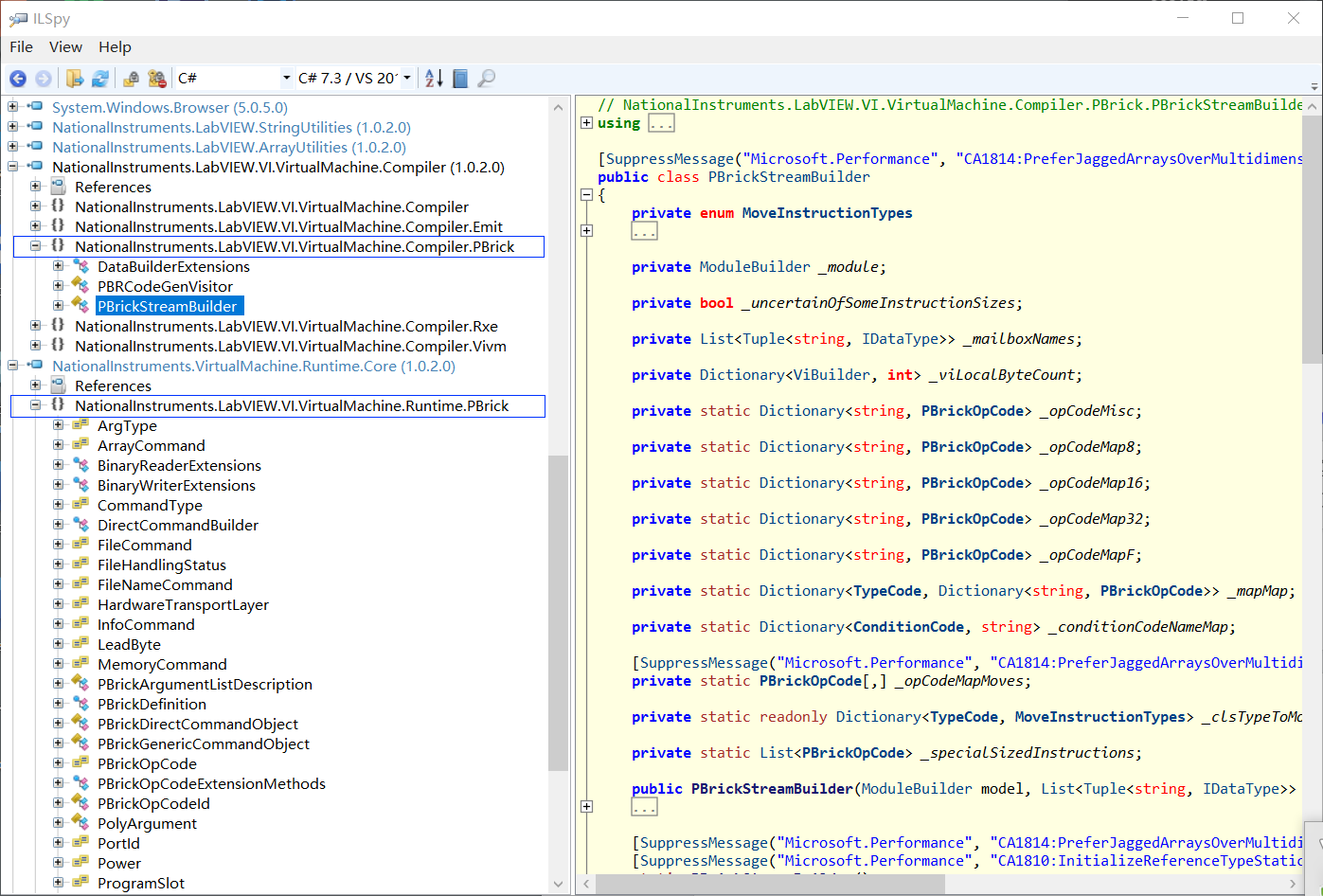Open the File menu
1323x896 pixels.
21,46
